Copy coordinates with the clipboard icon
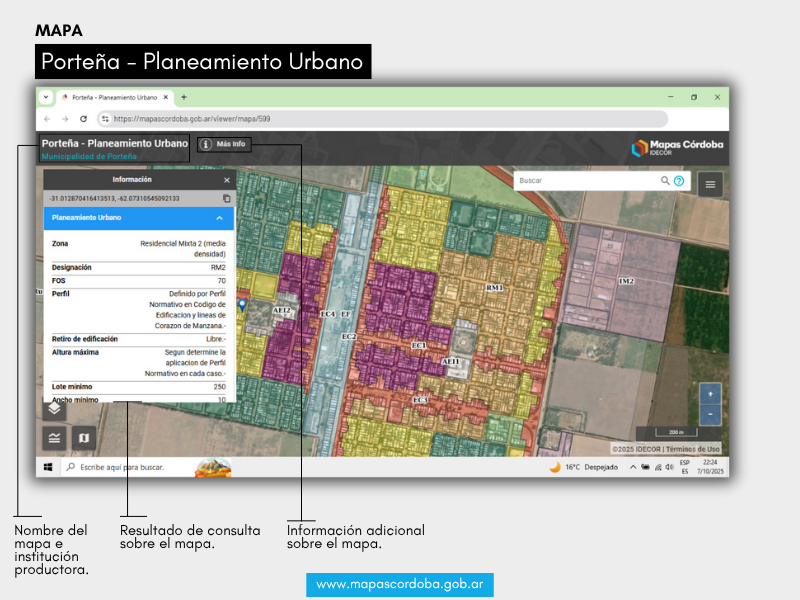The width and height of the screenshot is (800, 600). coord(227,198)
